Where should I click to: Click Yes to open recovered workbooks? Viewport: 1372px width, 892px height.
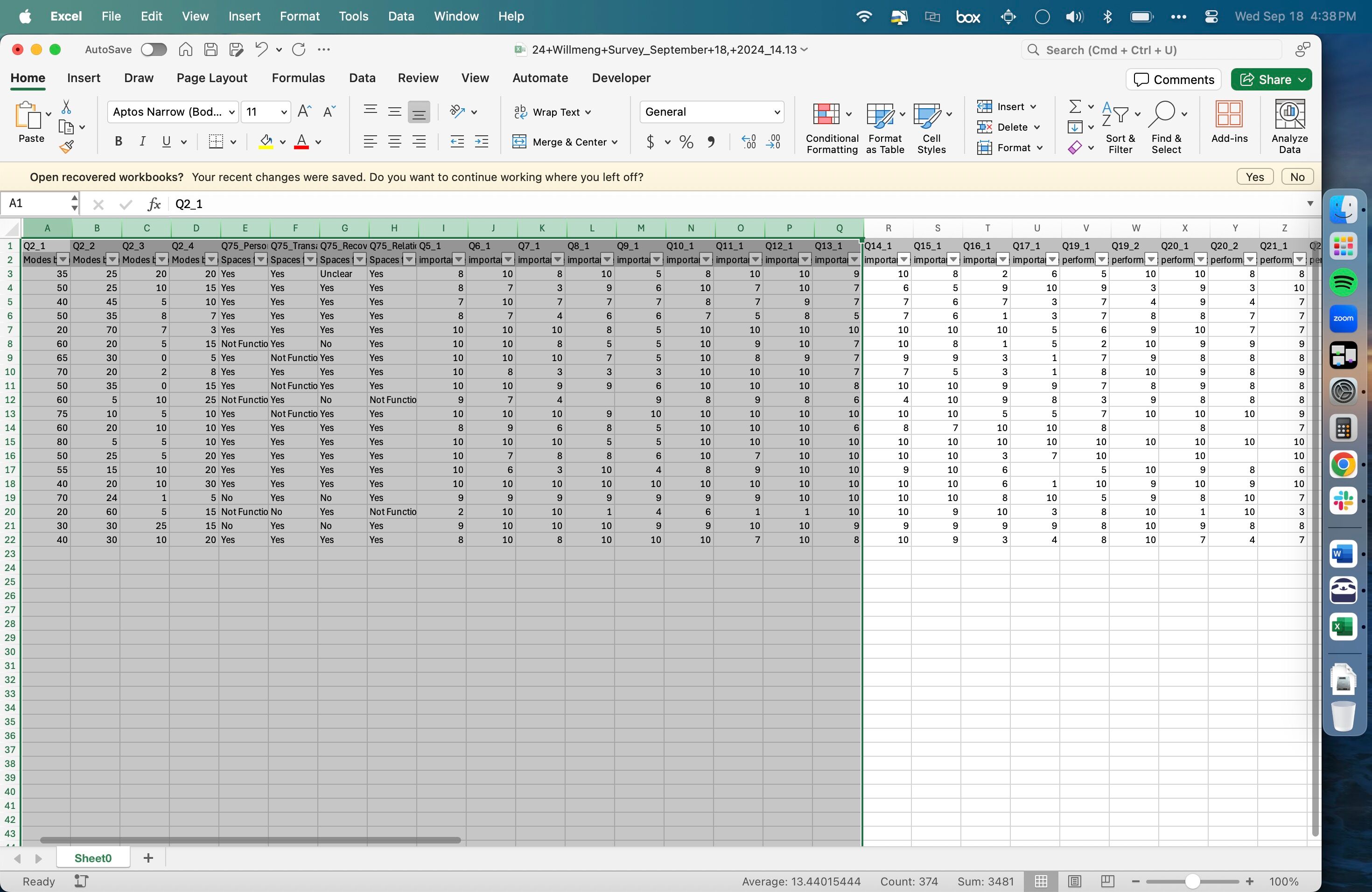coord(1254,177)
